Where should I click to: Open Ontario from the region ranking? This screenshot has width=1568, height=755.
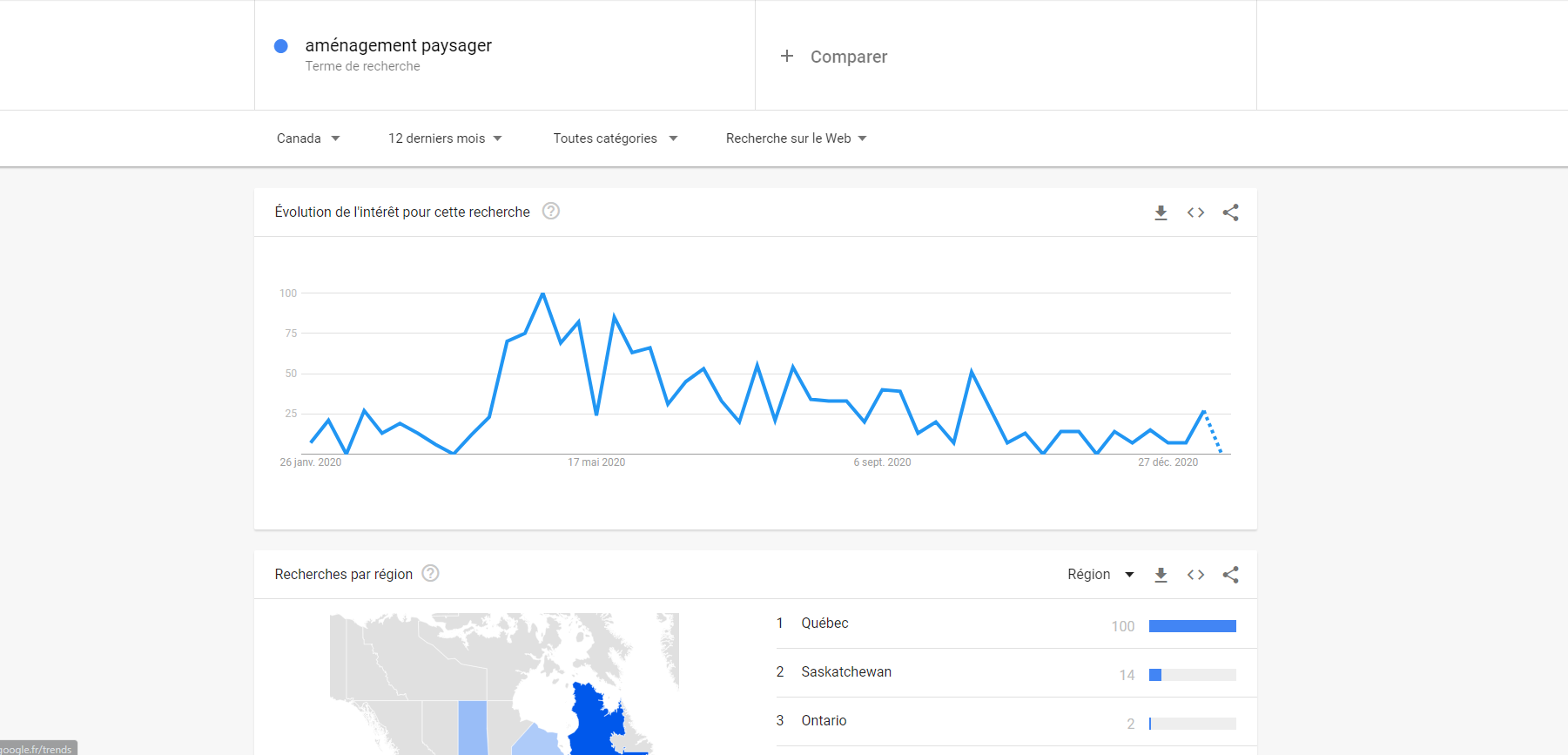pyautogui.click(x=824, y=721)
